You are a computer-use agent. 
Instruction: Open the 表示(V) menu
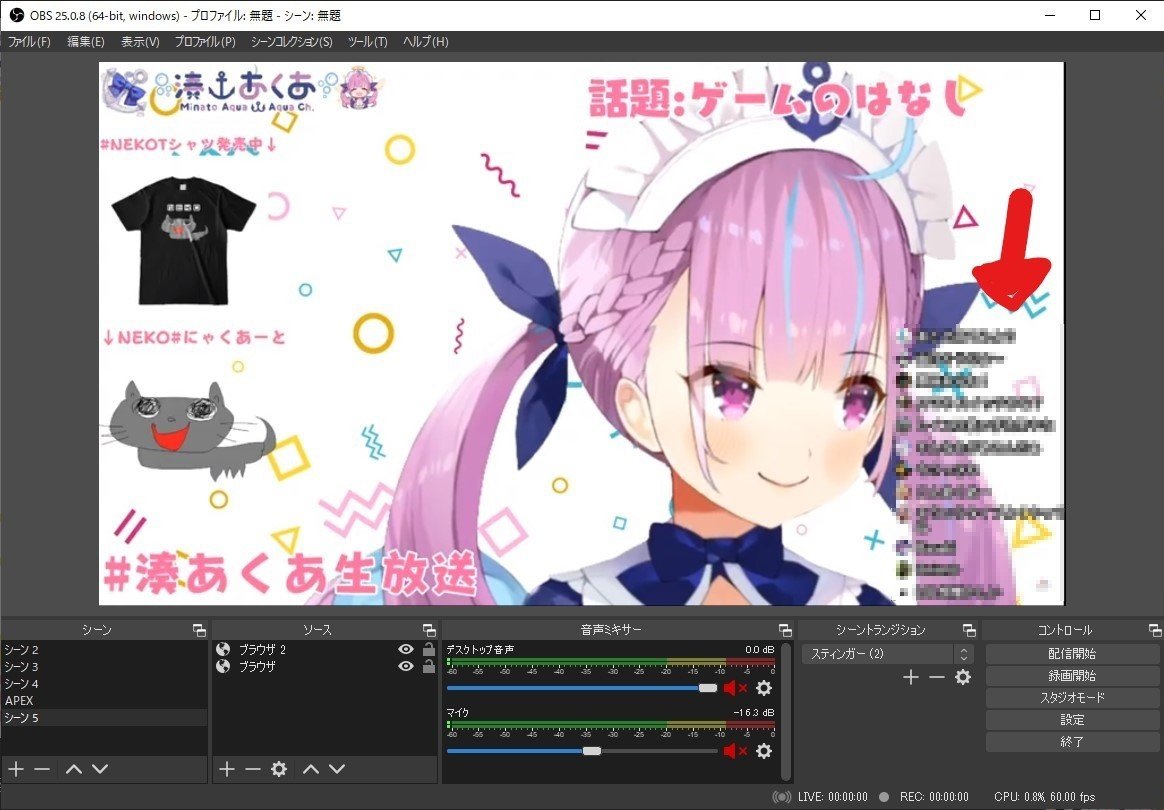click(x=140, y=42)
